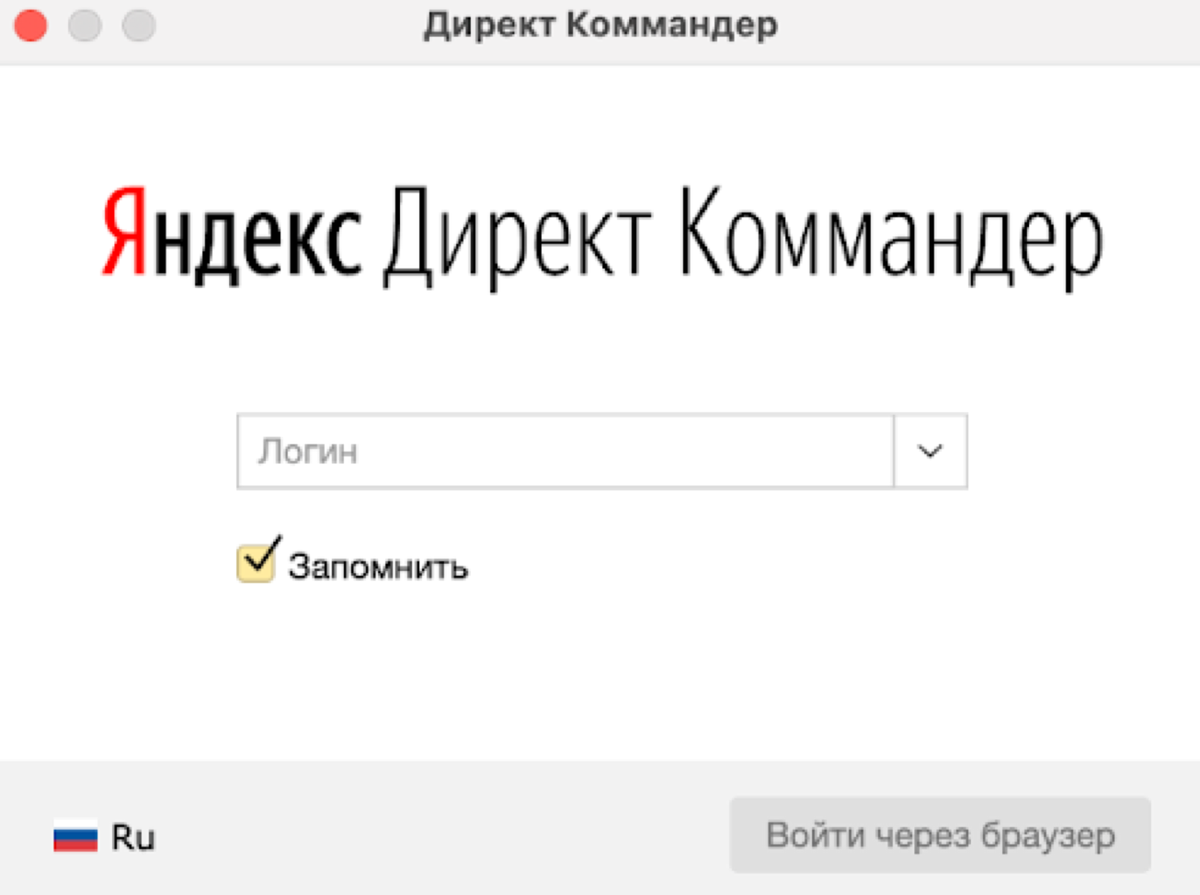This screenshot has height=895, width=1200.
Task: Click the Логин input field
Action: click(565, 452)
